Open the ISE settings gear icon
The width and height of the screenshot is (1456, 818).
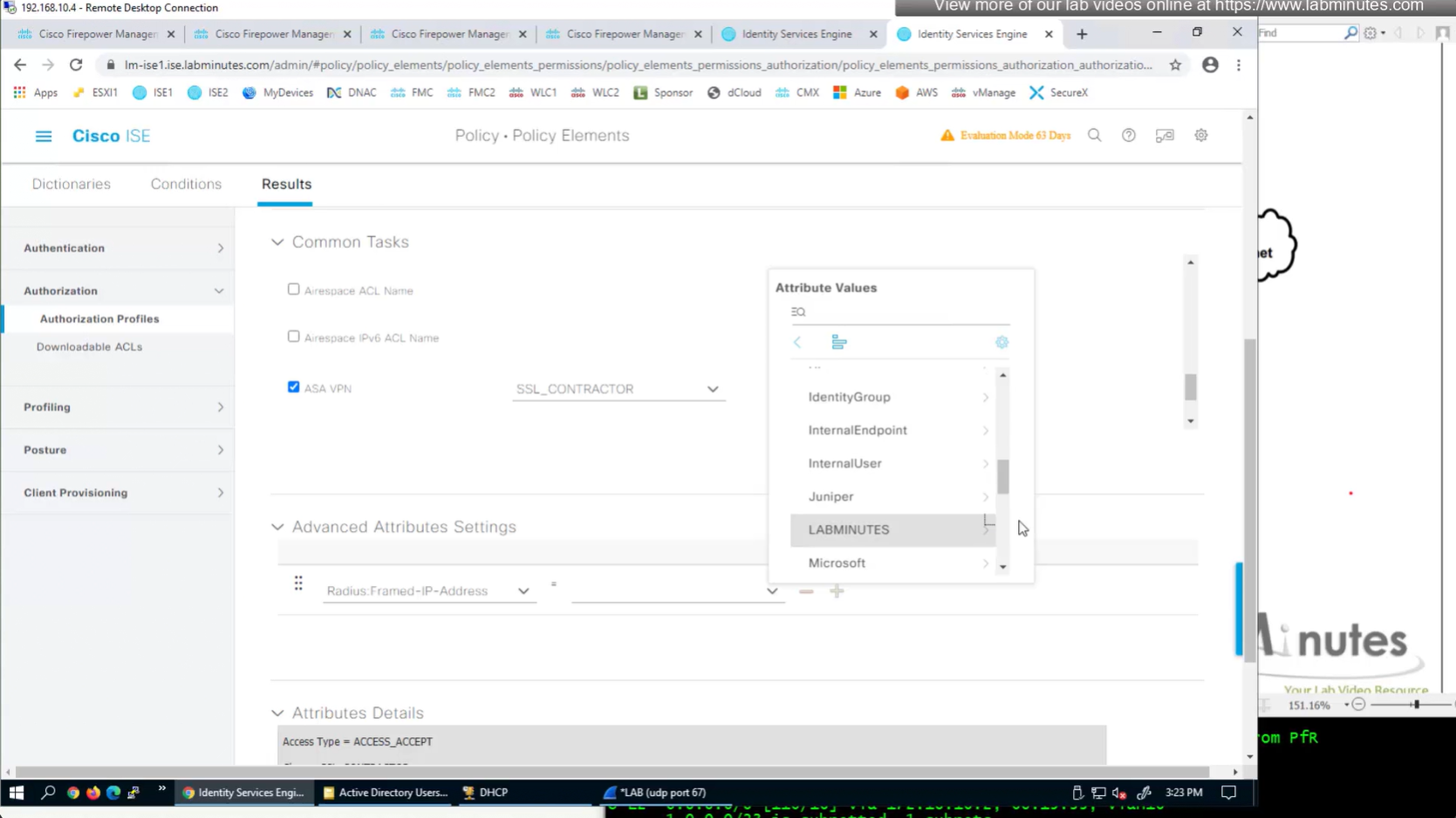tap(1200, 136)
